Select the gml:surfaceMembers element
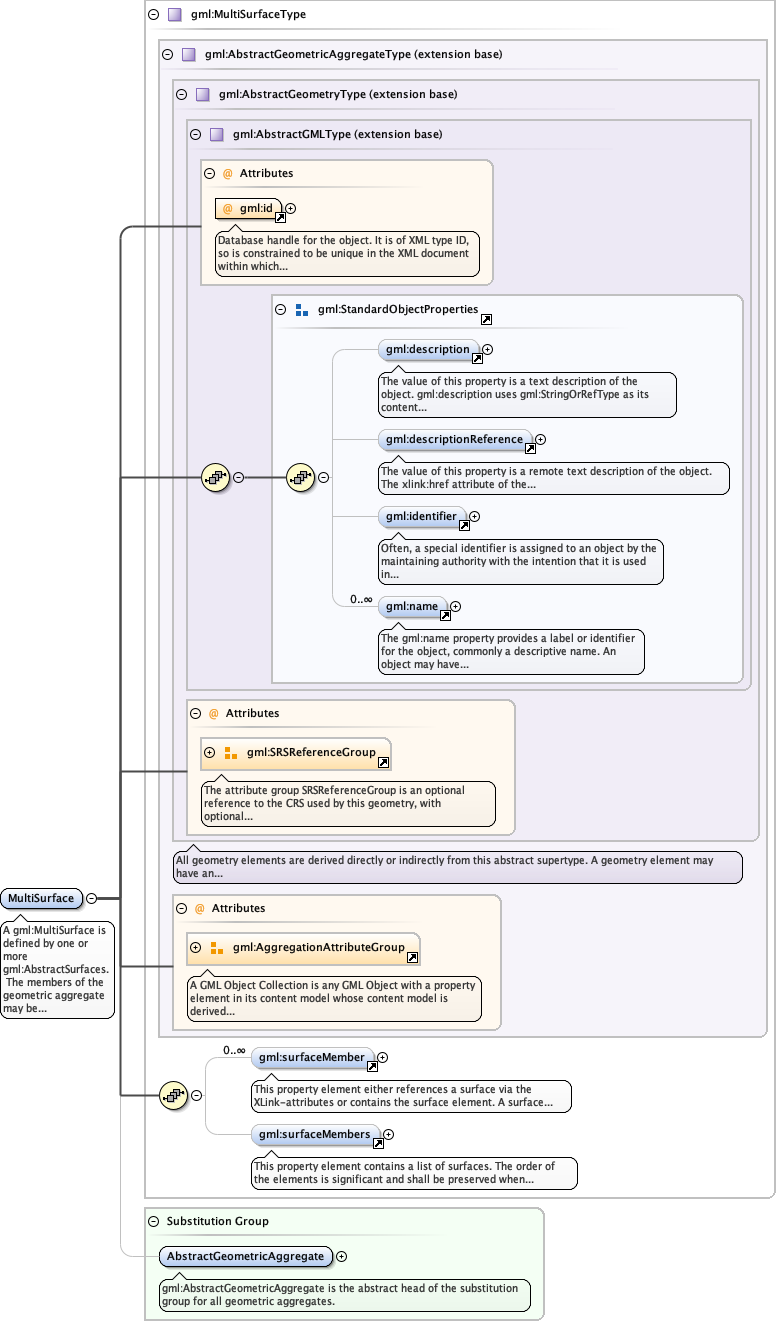Viewport: 777px width, 1322px height. pos(314,1134)
